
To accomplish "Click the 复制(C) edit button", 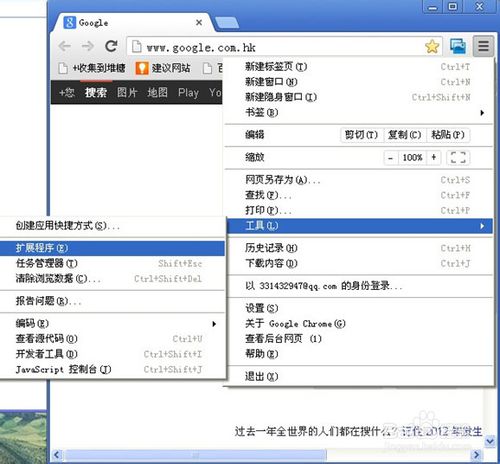I will coord(404,135).
